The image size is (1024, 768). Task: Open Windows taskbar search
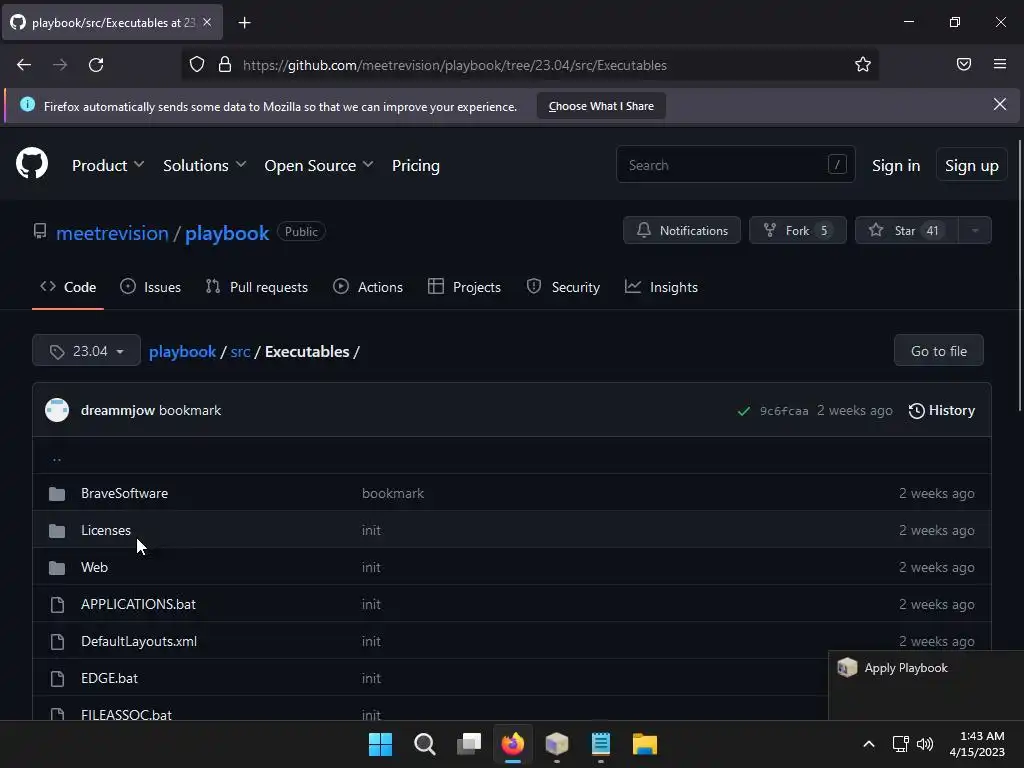(x=424, y=744)
